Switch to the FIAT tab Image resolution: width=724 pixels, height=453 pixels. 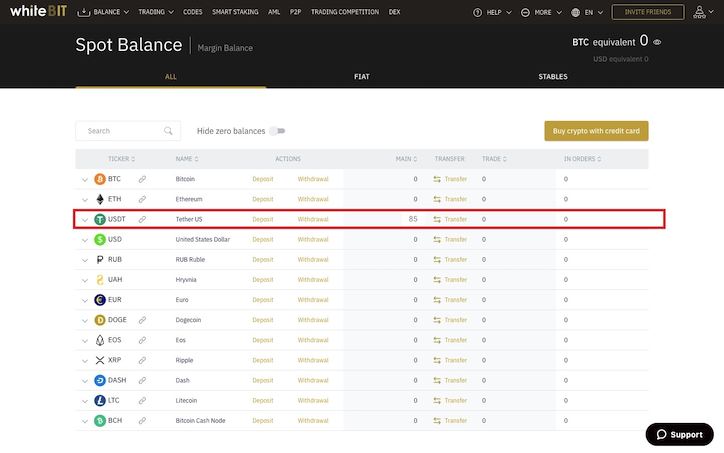tap(362, 77)
